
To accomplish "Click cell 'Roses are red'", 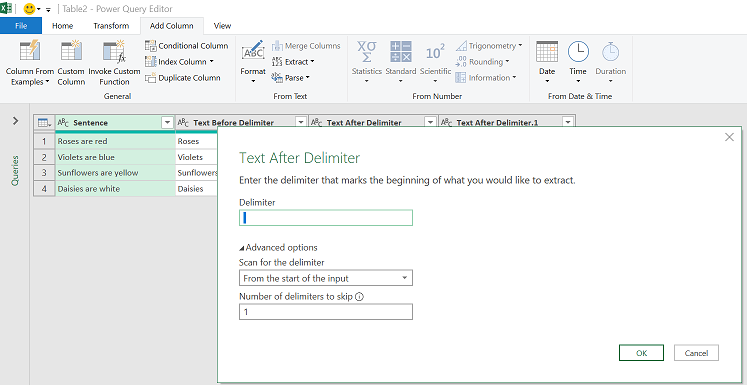I will pyautogui.click(x=115, y=141).
